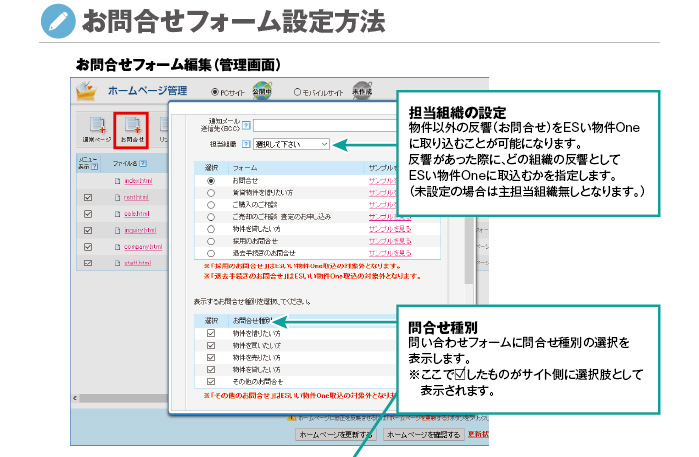Click the file icon beside company.html

click(117, 247)
